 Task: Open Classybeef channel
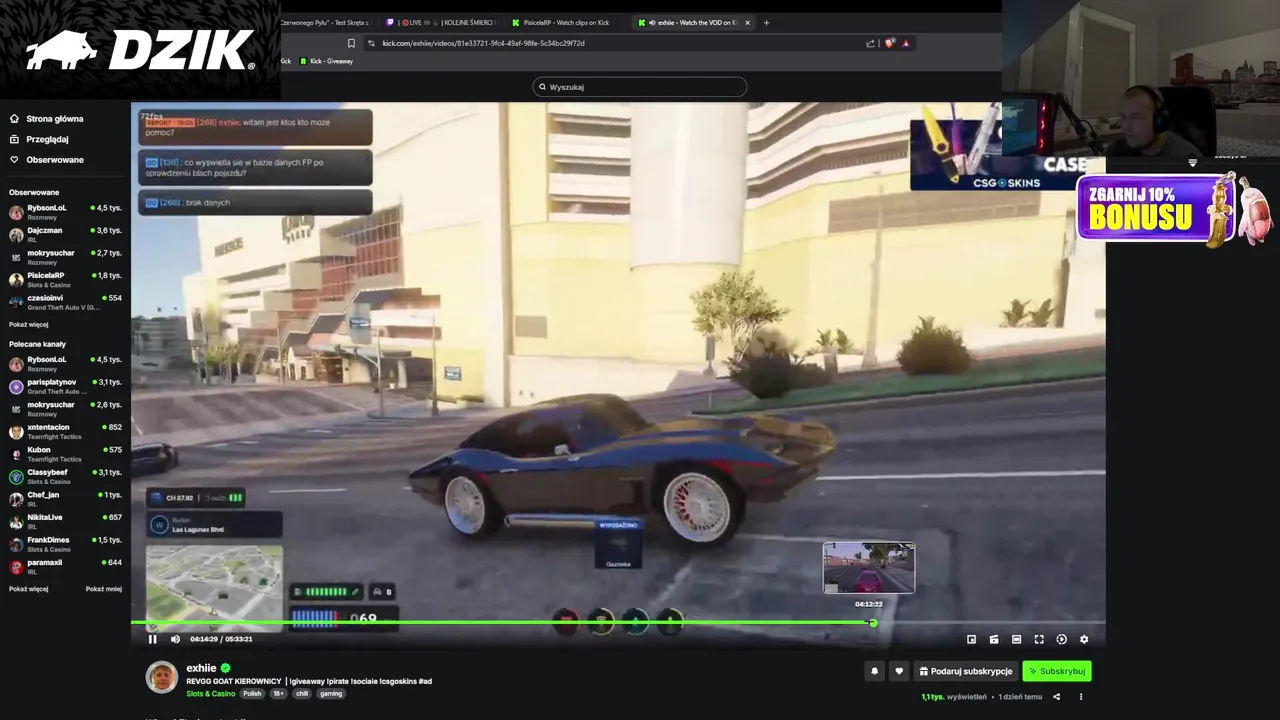tap(65, 476)
